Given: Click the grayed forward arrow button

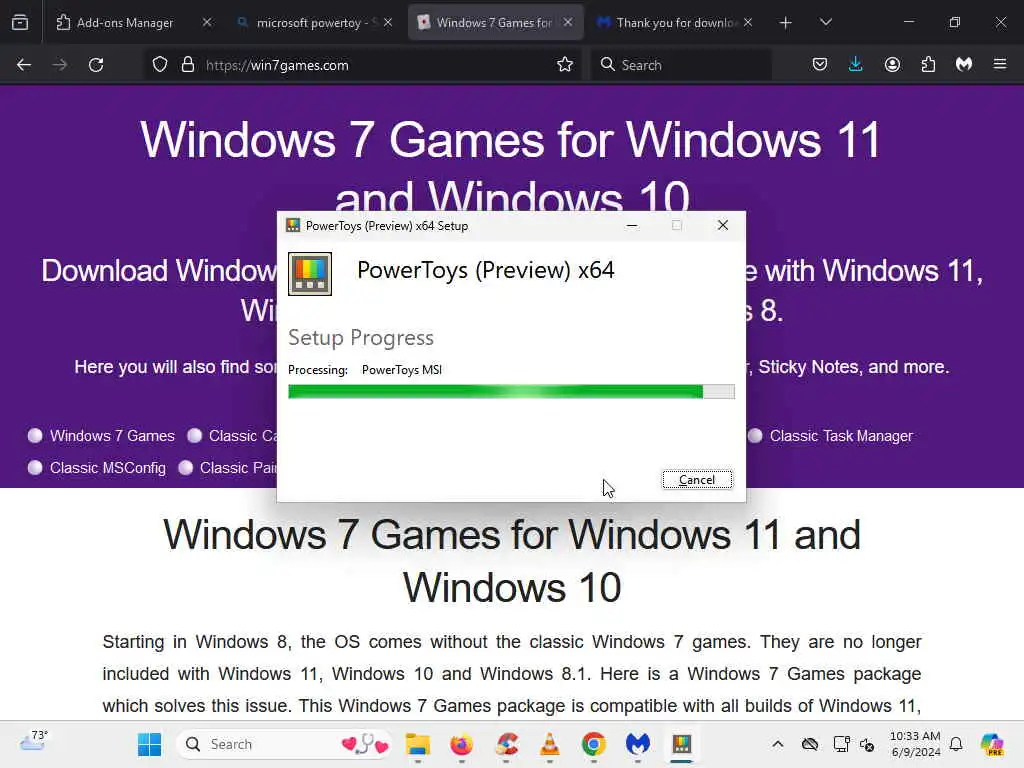Looking at the screenshot, I should (x=60, y=65).
